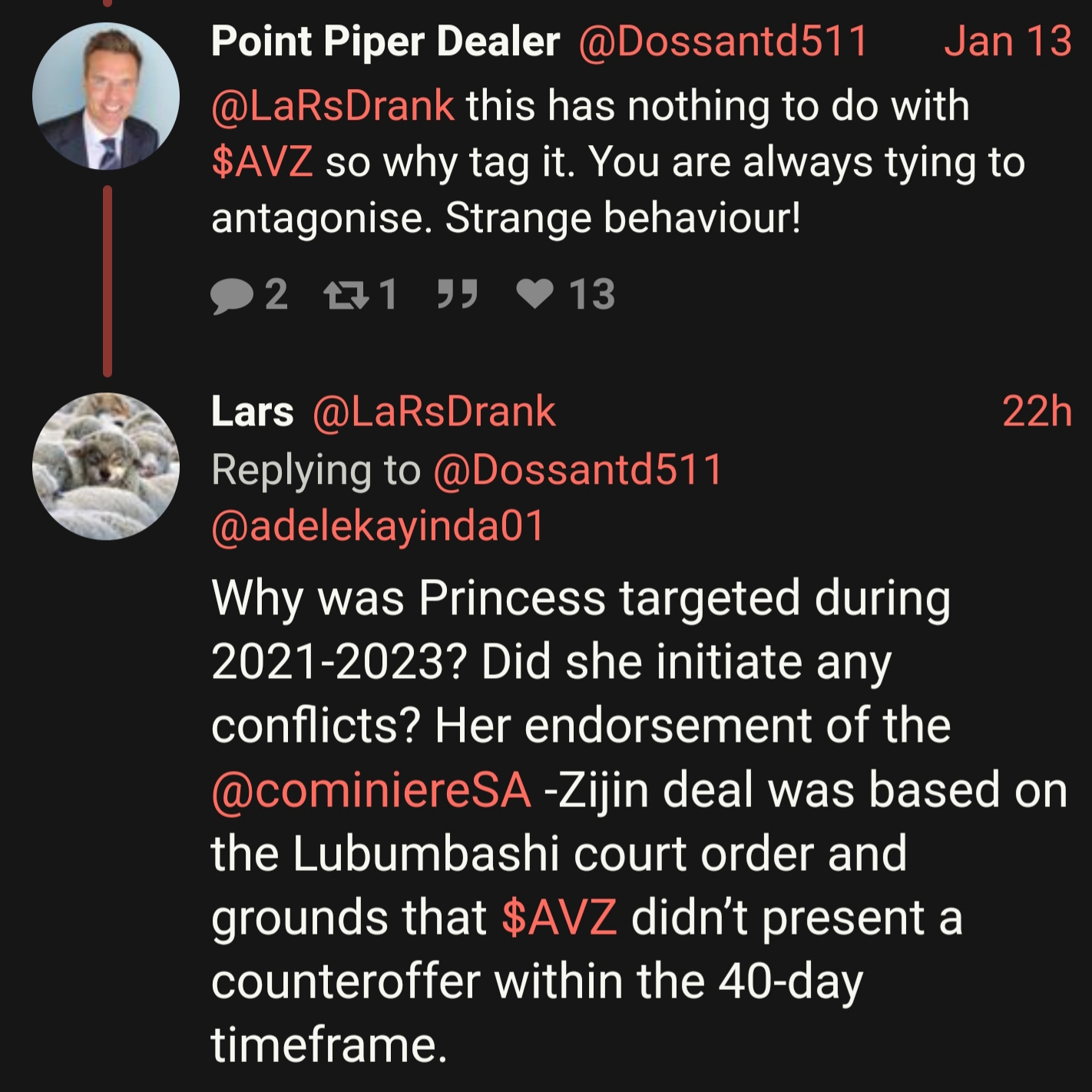Open the Jan 13 tweet timestamp
Screen dimensions: 1092x1092
[x=1007, y=41]
